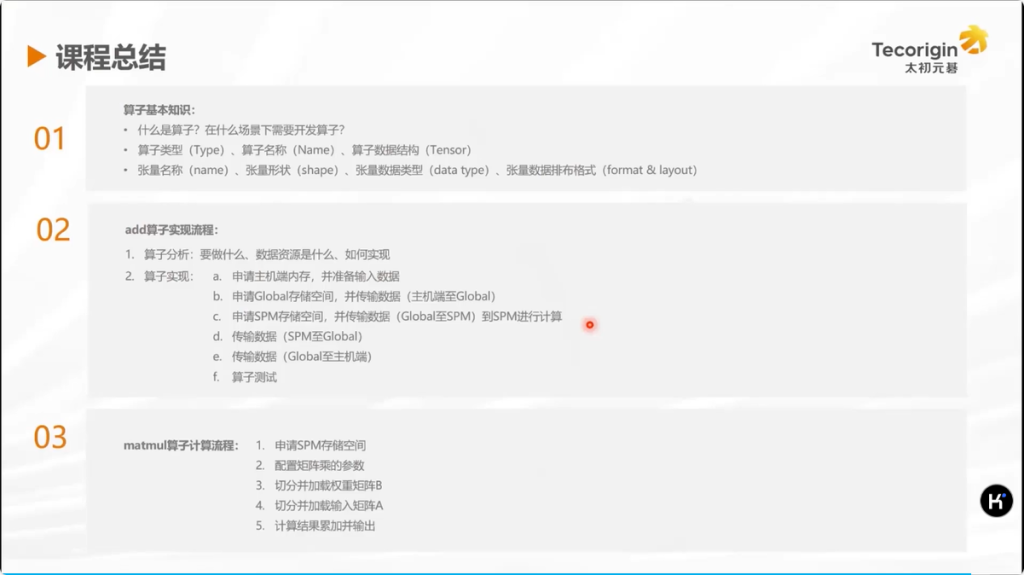
Task: Click the orange Tecorigin logo emblem
Action: pos(973,40)
